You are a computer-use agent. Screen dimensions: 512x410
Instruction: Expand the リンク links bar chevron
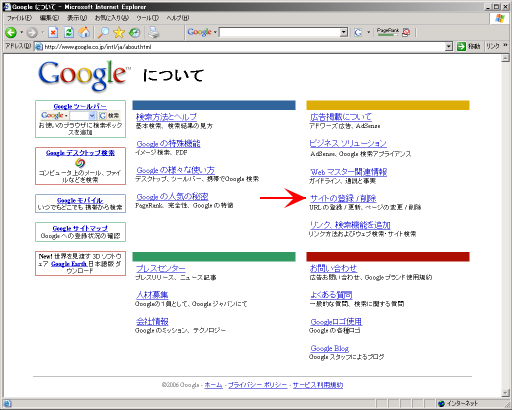[506, 45]
